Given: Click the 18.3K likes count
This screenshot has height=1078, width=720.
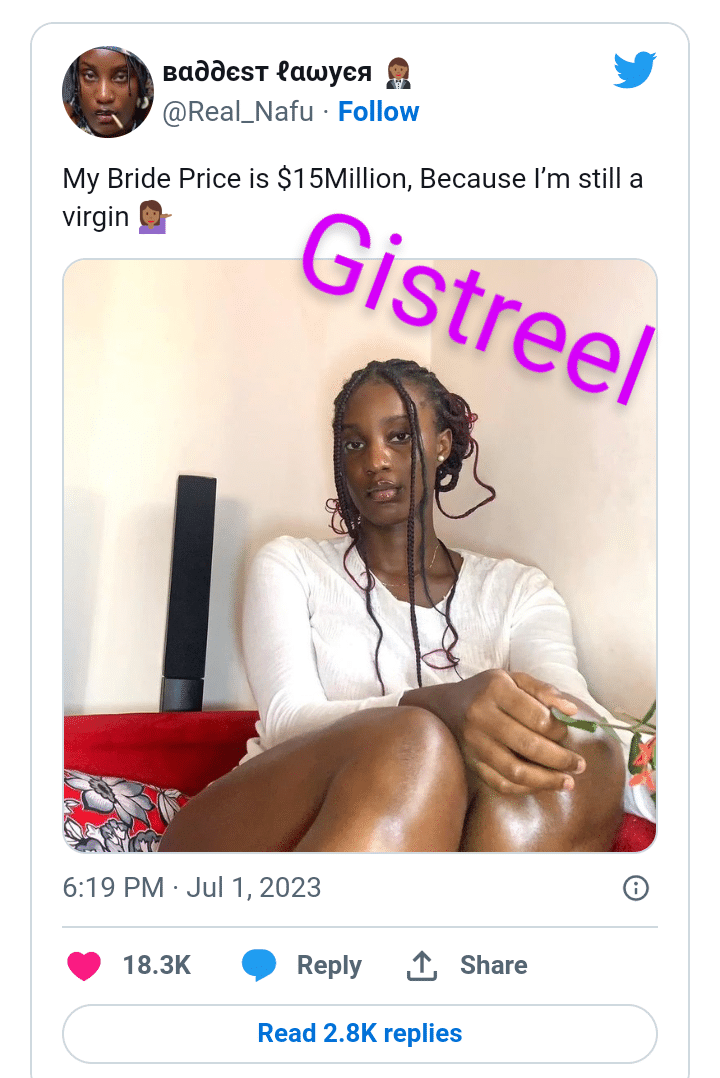Looking at the screenshot, I should 157,965.
